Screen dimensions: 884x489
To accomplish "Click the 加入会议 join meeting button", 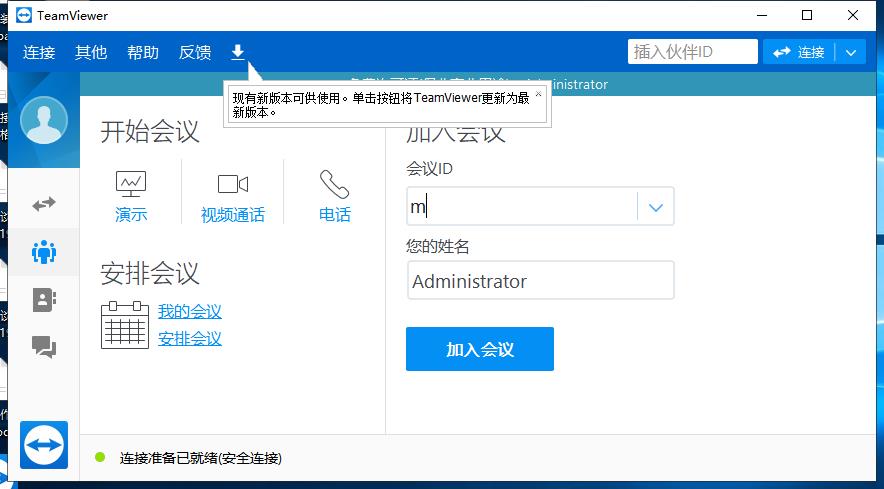I will (480, 349).
